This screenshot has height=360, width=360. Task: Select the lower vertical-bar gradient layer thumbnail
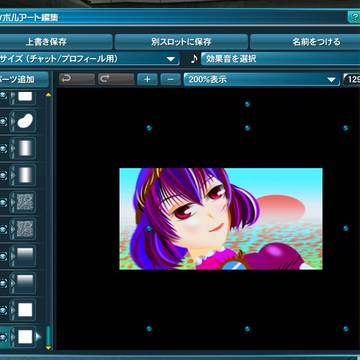(x=25, y=175)
